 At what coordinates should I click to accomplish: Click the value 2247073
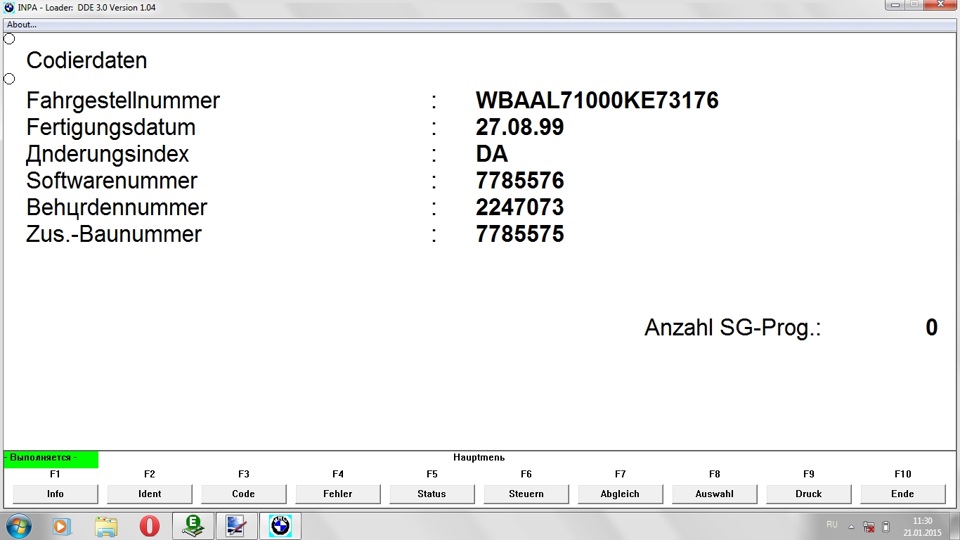pos(520,208)
